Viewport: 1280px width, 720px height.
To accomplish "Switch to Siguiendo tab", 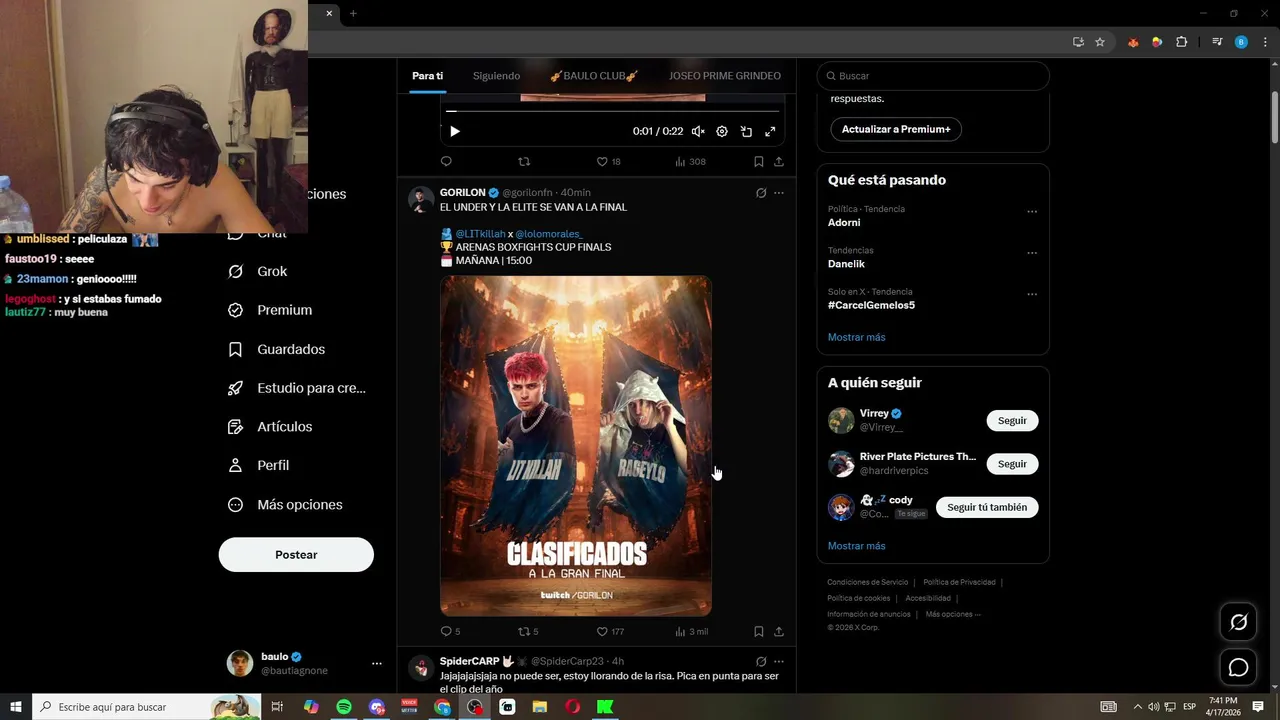I will click(496, 76).
